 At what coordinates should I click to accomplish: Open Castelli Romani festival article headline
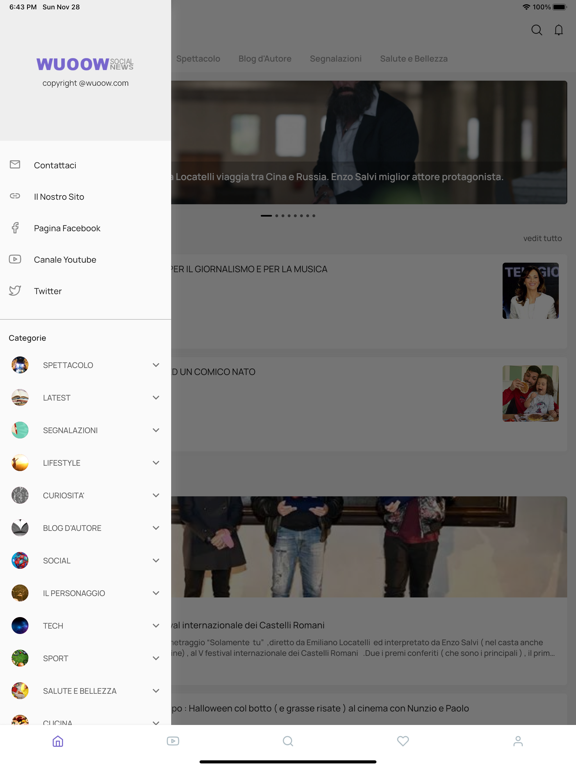(x=247, y=625)
